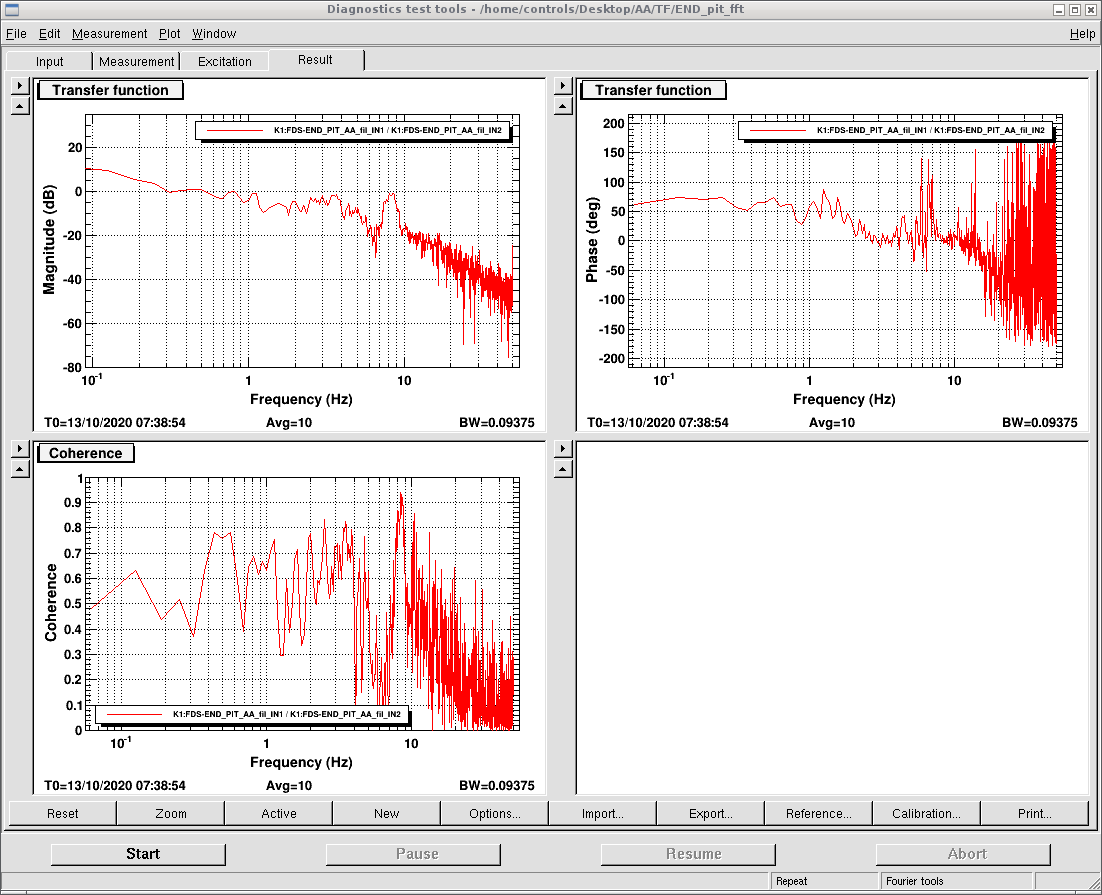
Task: Open the Plot menu
Action: pos(169,34)
